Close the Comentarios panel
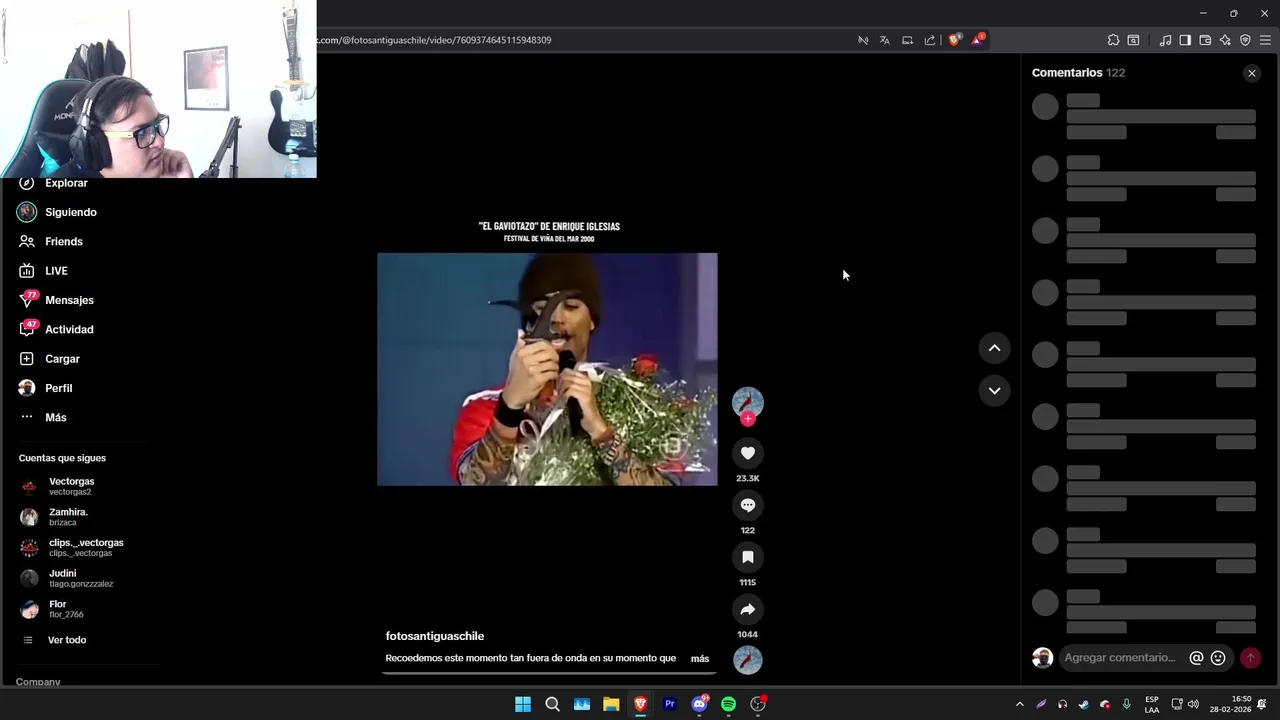The height and width of the screenshot is (720, 1280). pyautogui.click(x=1251, y=73)
